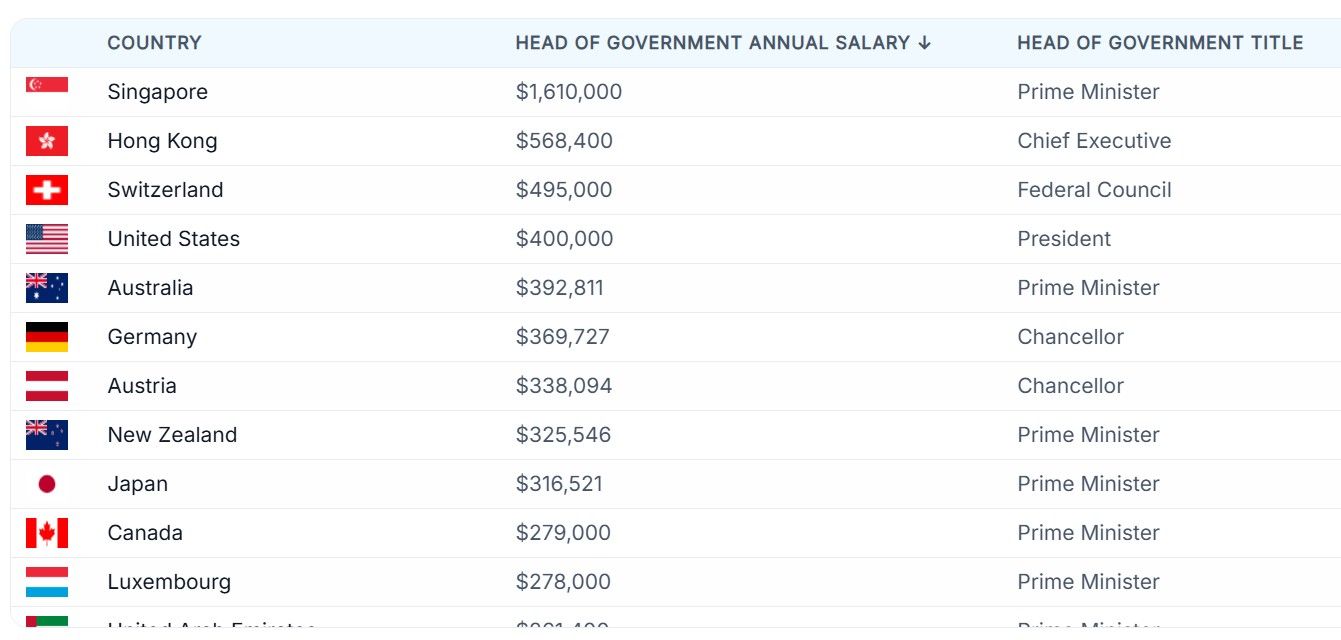The image size is (1341, 640).
Task: Click the United States flag icon
Action: point(47,239)
